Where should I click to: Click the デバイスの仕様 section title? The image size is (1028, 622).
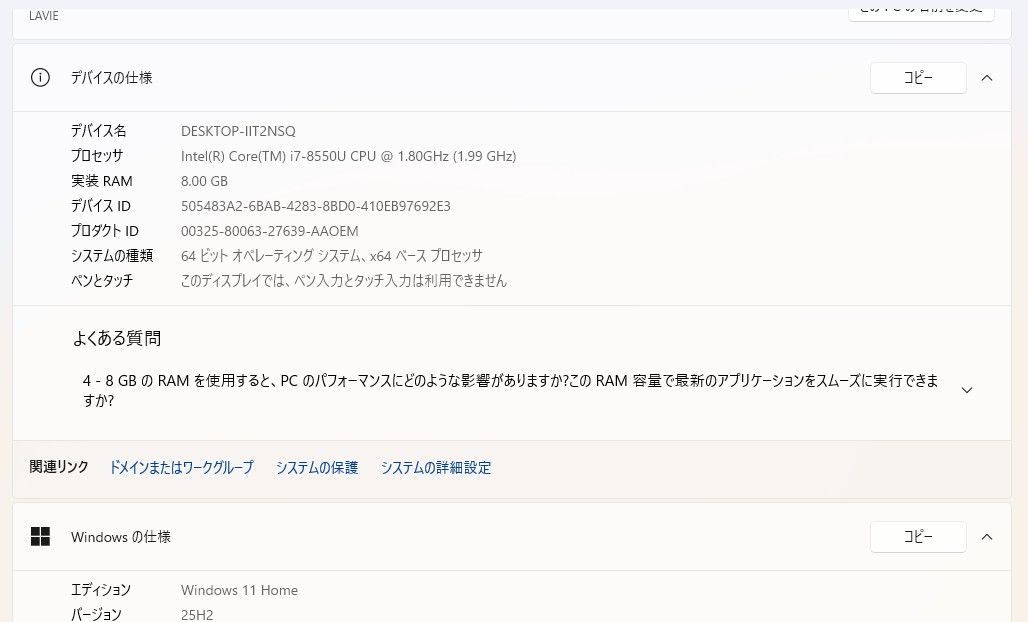click(x=112, y=77)
